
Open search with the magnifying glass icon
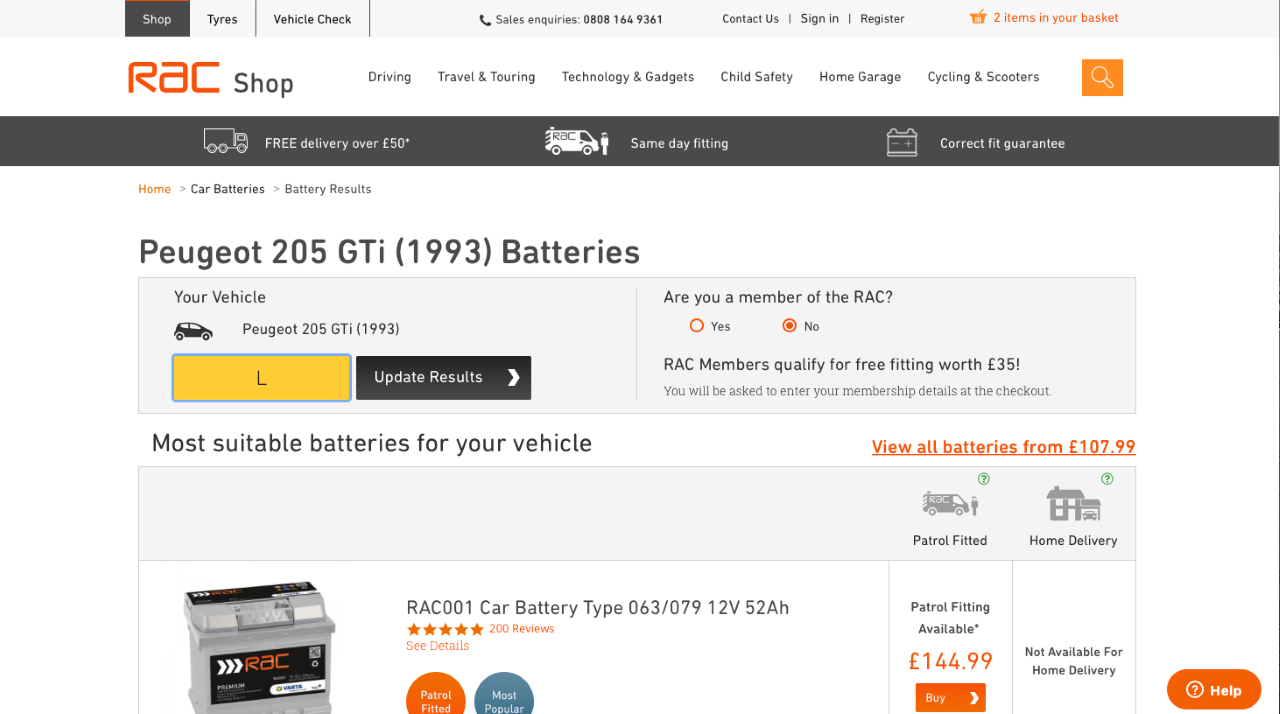coord(1102,76)
